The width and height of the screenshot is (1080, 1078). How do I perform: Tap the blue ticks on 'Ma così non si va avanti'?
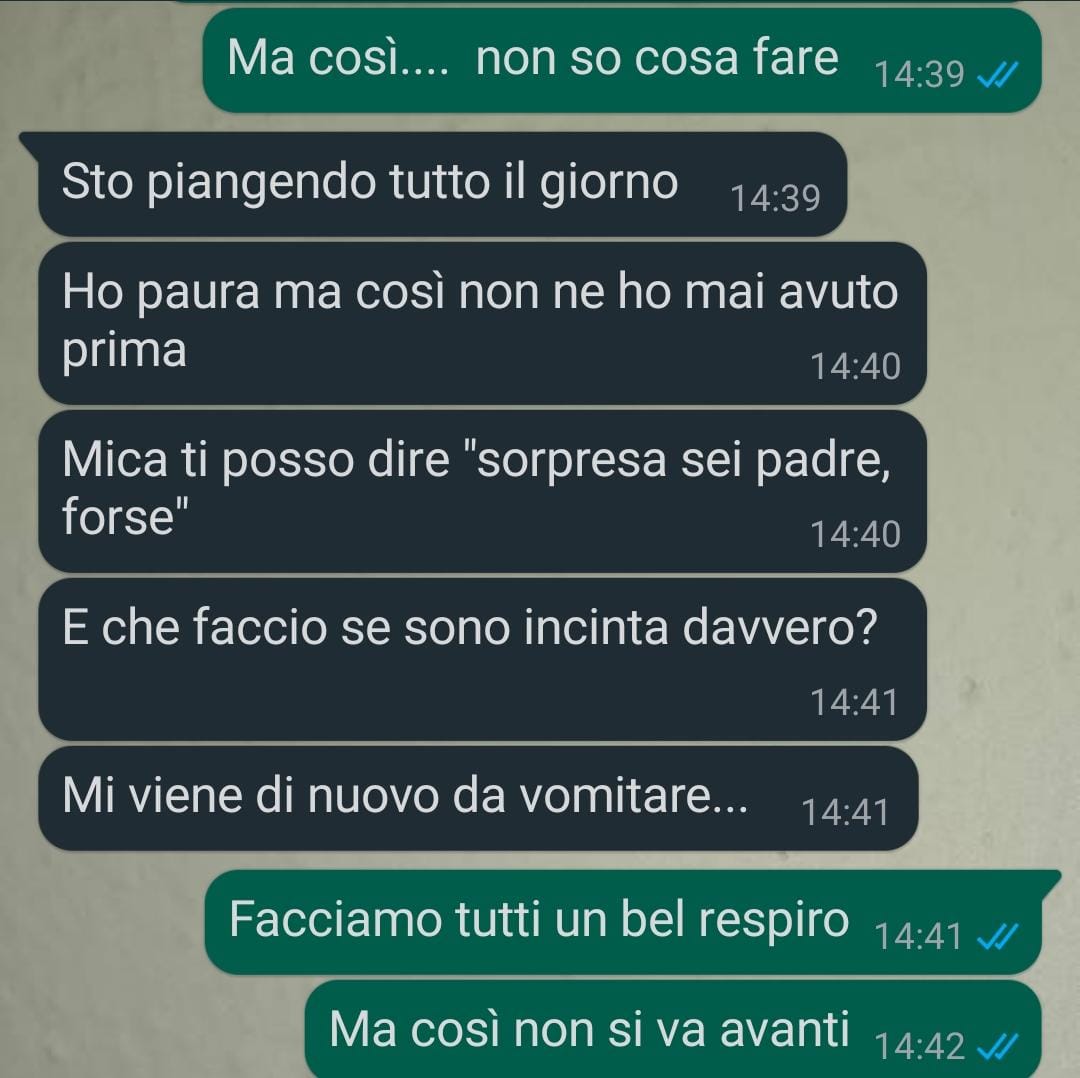click(998, 1047)
